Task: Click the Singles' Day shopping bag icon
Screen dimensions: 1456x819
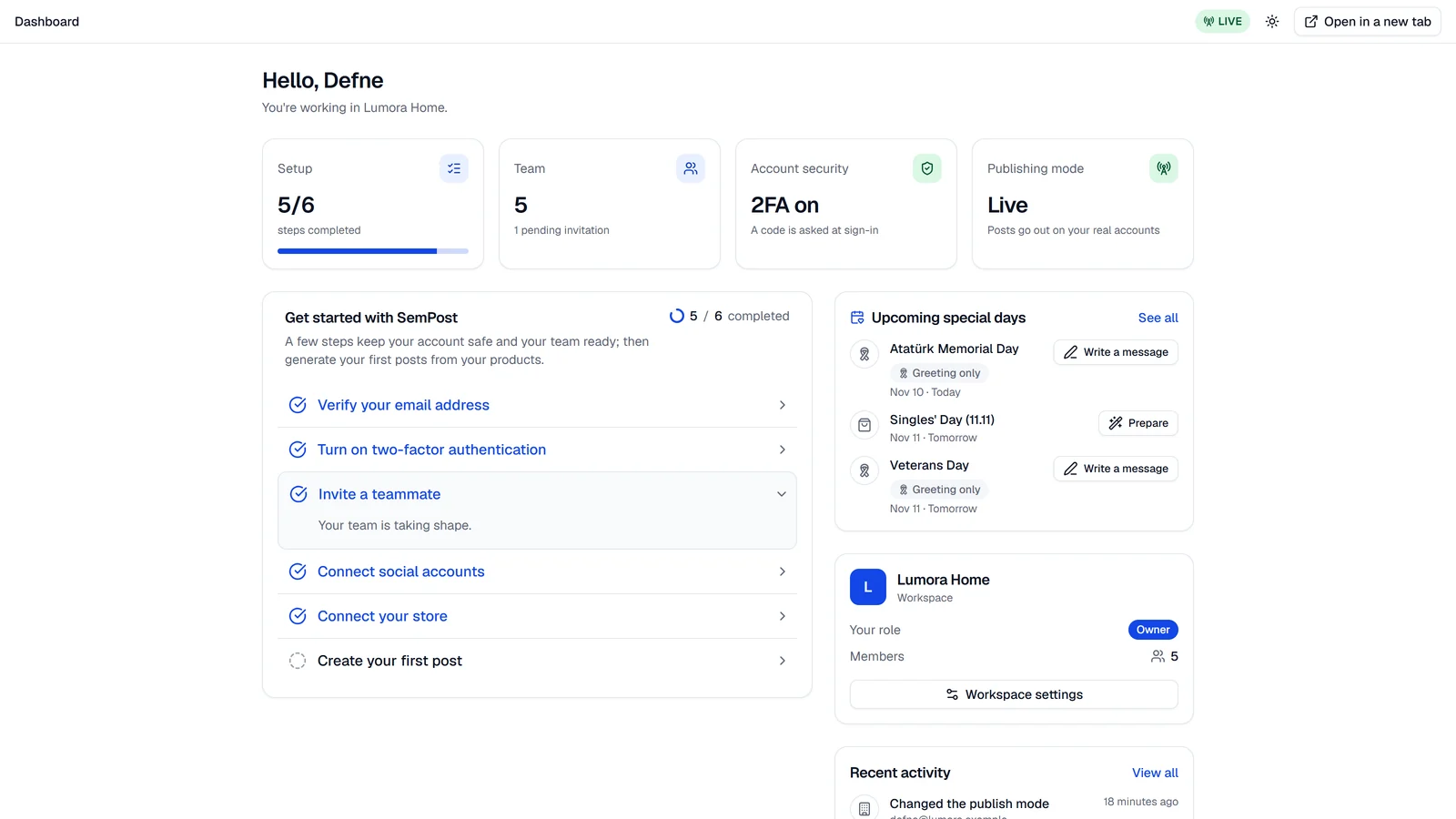Action: [x=864, y=425]
